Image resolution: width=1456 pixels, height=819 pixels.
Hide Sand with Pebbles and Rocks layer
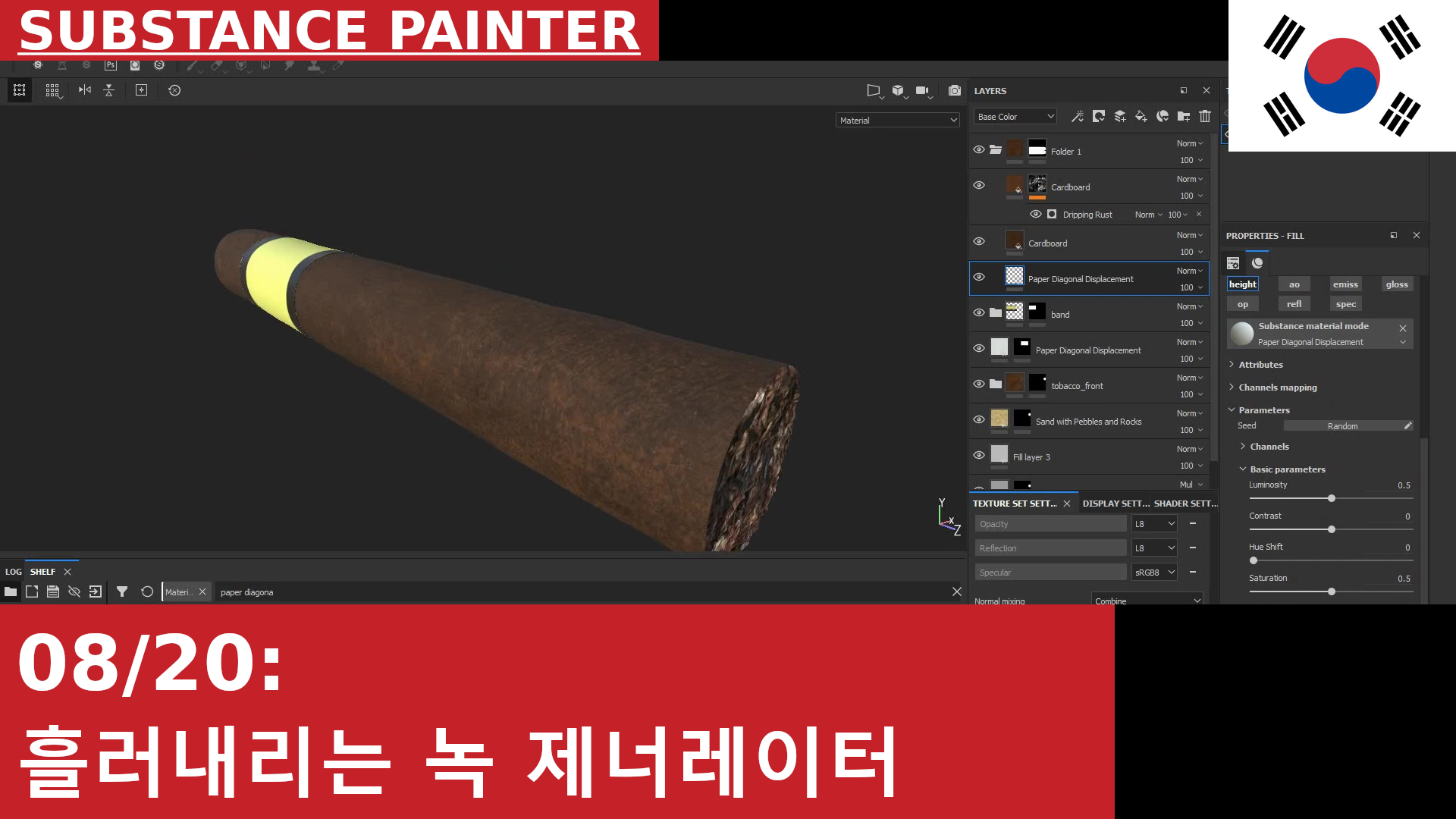click(979, 420)
